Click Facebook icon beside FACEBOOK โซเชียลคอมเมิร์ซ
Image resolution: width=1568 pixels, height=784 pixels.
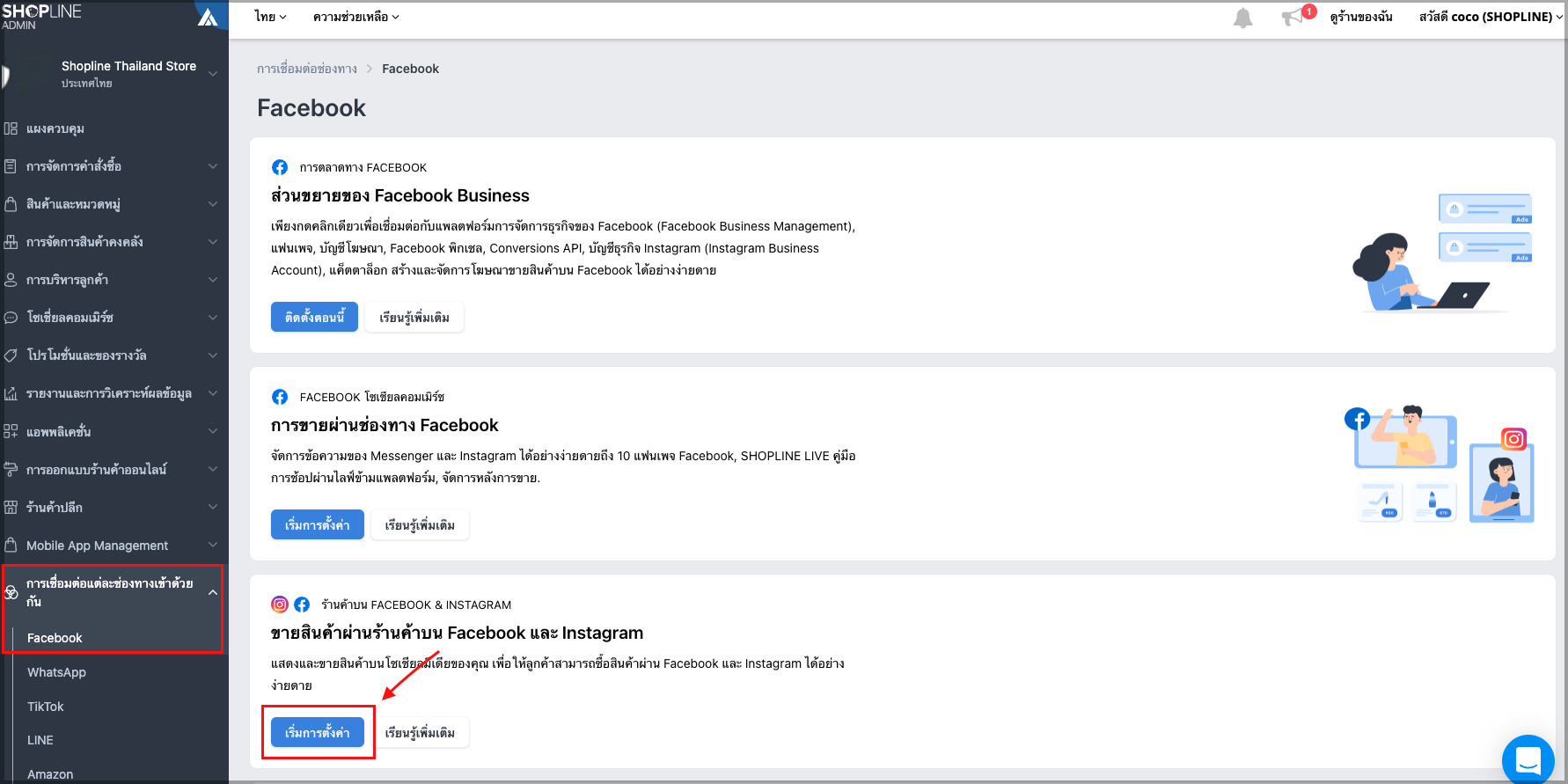pyautogui.click(x=280, y=397)
